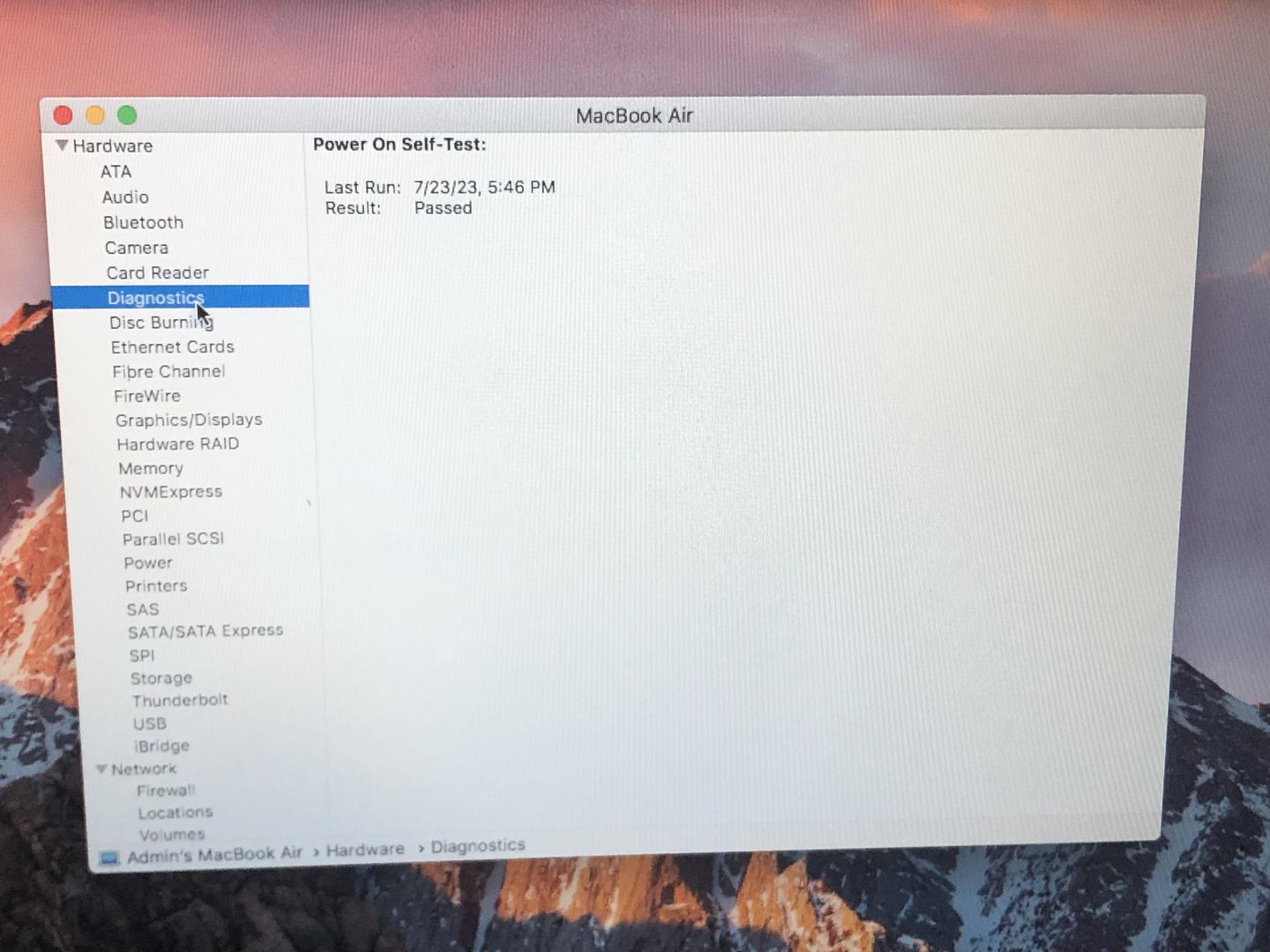
Task: Select NVMExpress entry
Action: pyautogui.click(x=171, y=492)
